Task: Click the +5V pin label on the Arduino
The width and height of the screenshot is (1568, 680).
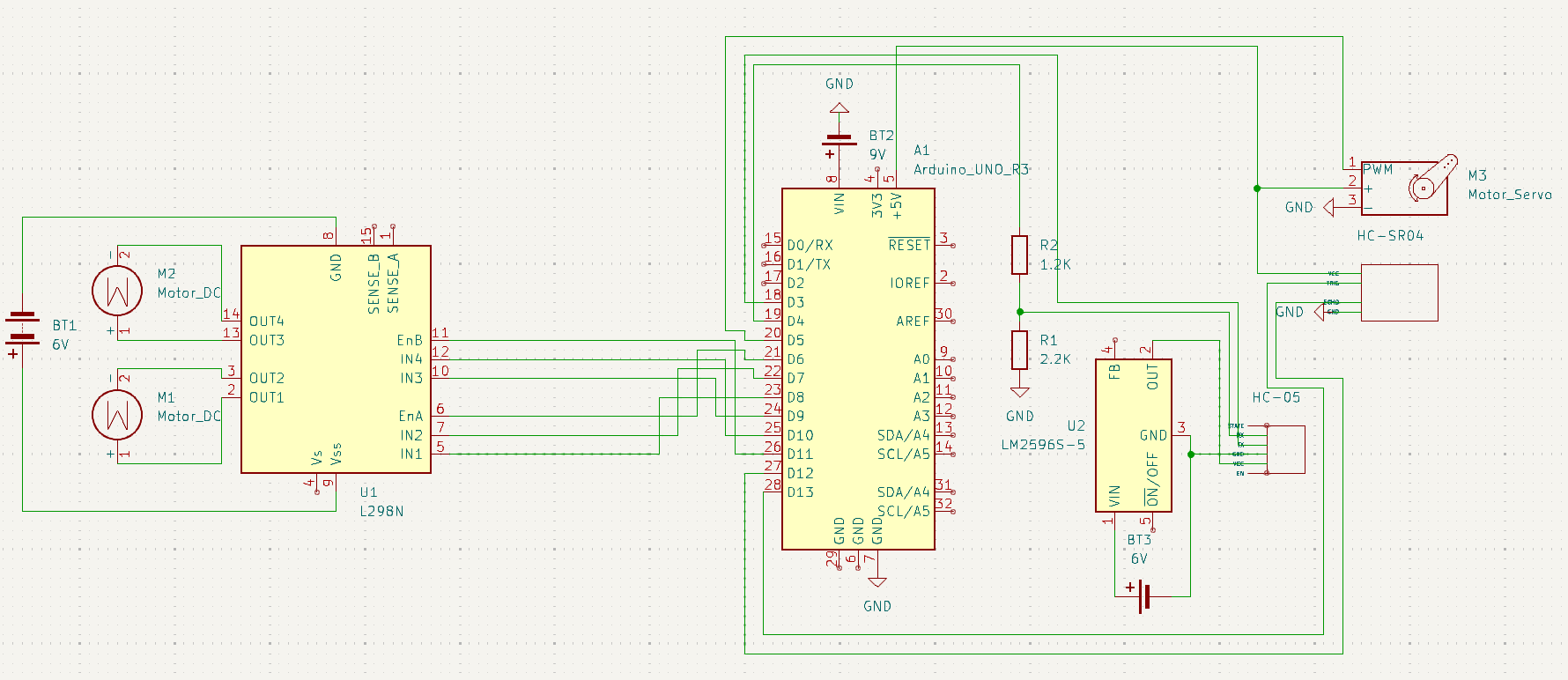Action: (x=897, y=205)
